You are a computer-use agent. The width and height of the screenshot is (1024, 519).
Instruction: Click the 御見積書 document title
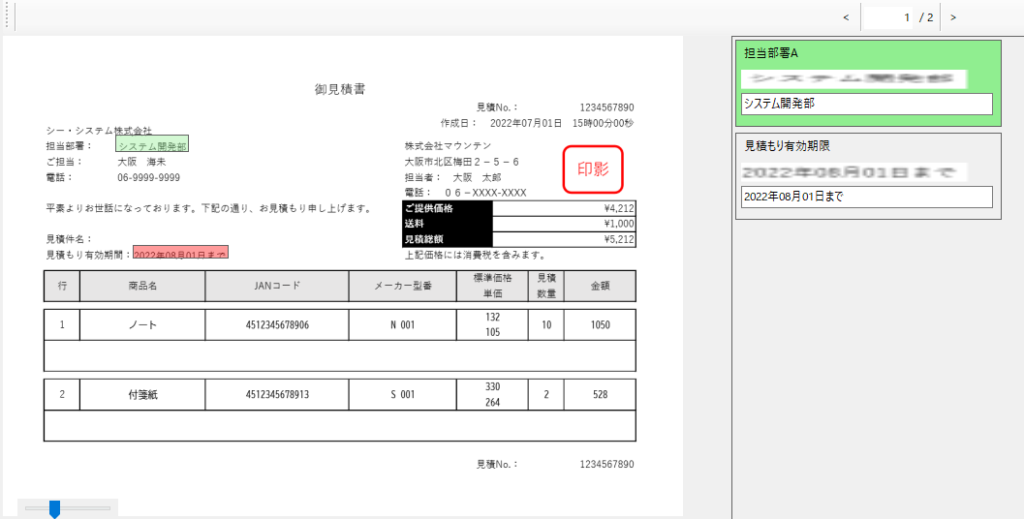[x=340, y=89]
